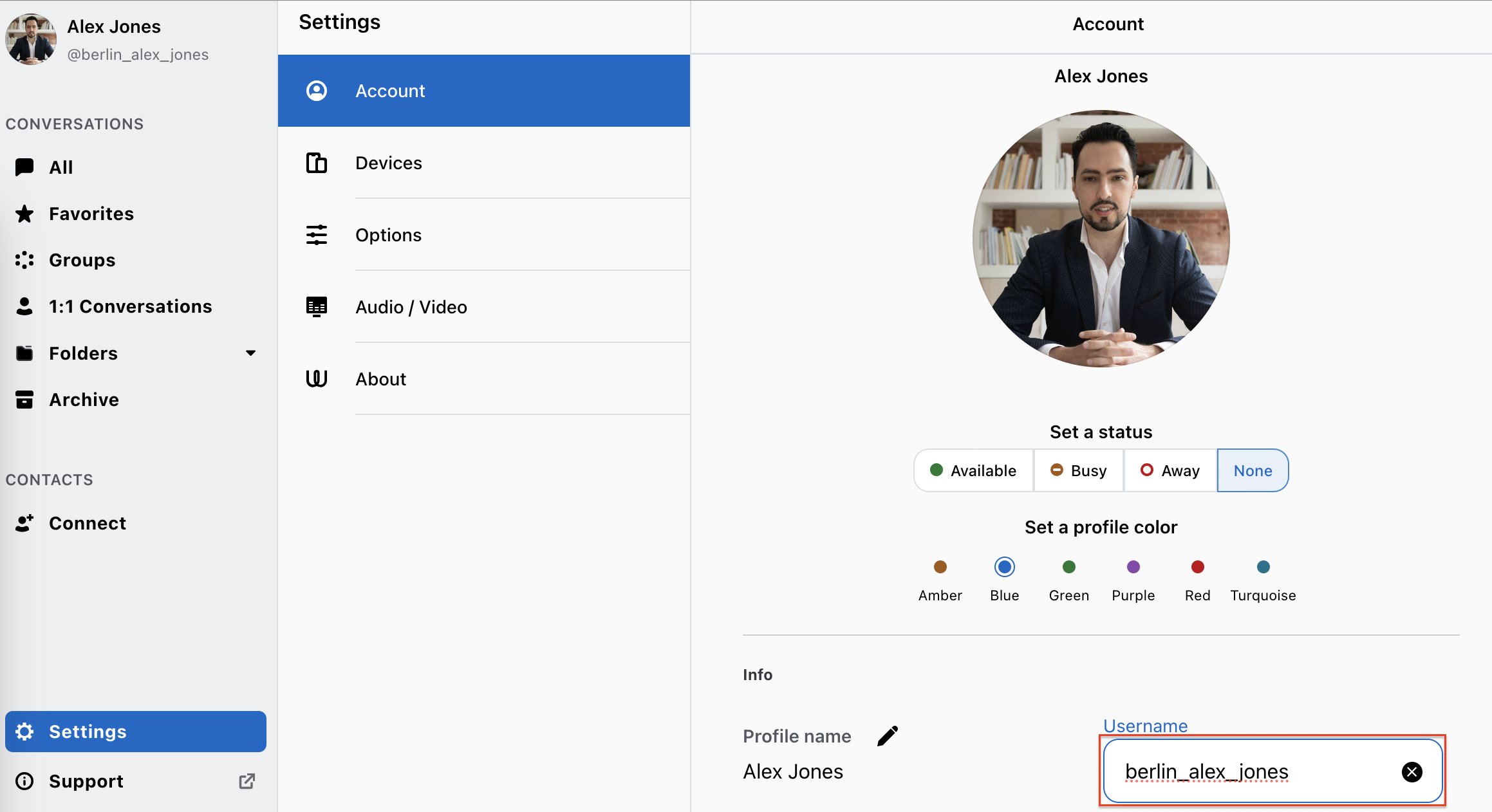Set status to Available
Screen dimensions: 1492x812
[x=973, y=470]
